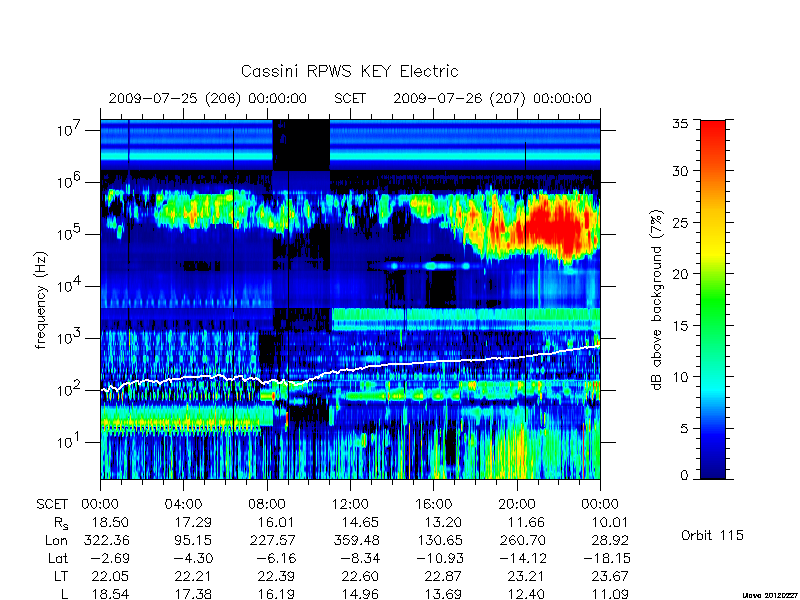Click the SCET row header below the plot
Image resolution: width=800 pixels, height=600 pixels.
(x=52, y=505)
